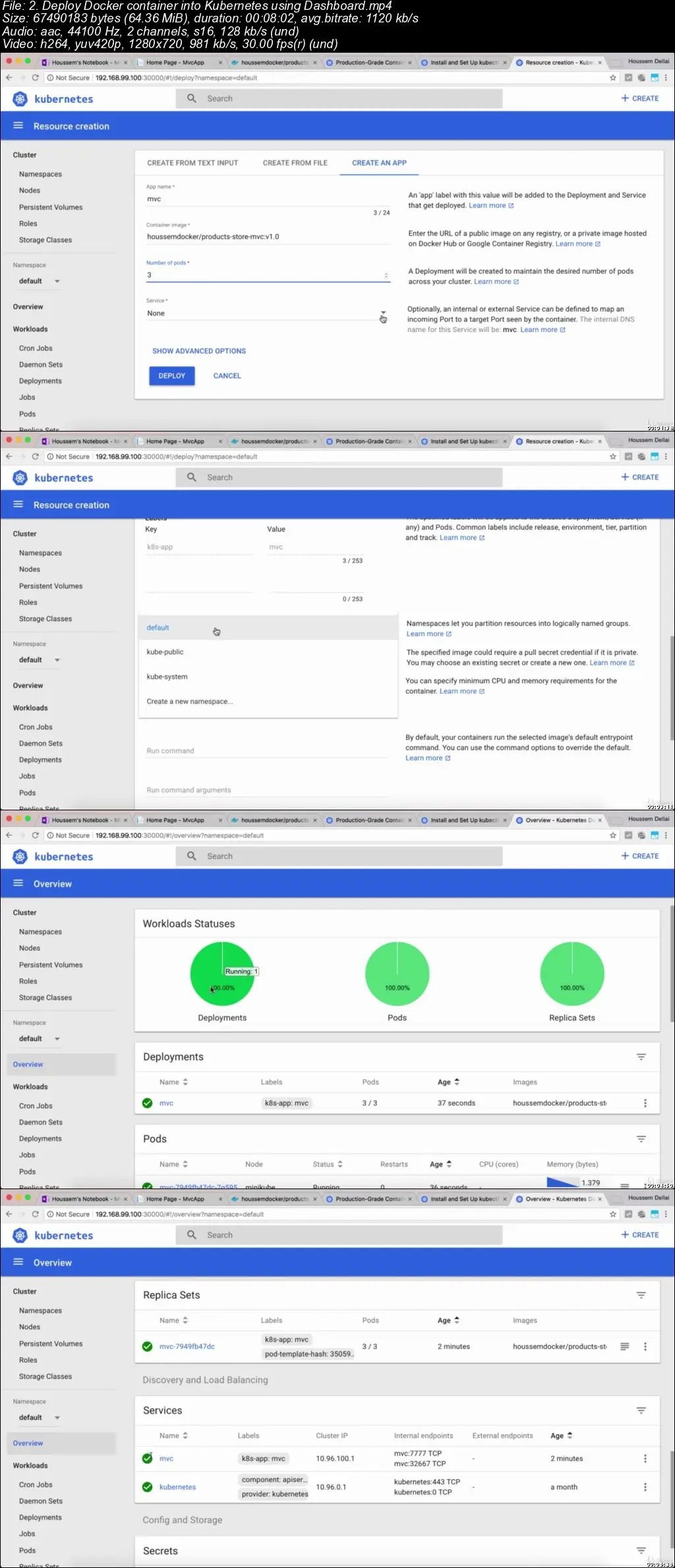Open Learn more link about pull secret
Image resolution: width=675 pixels, height=1568 pixels.
[612, 663]
